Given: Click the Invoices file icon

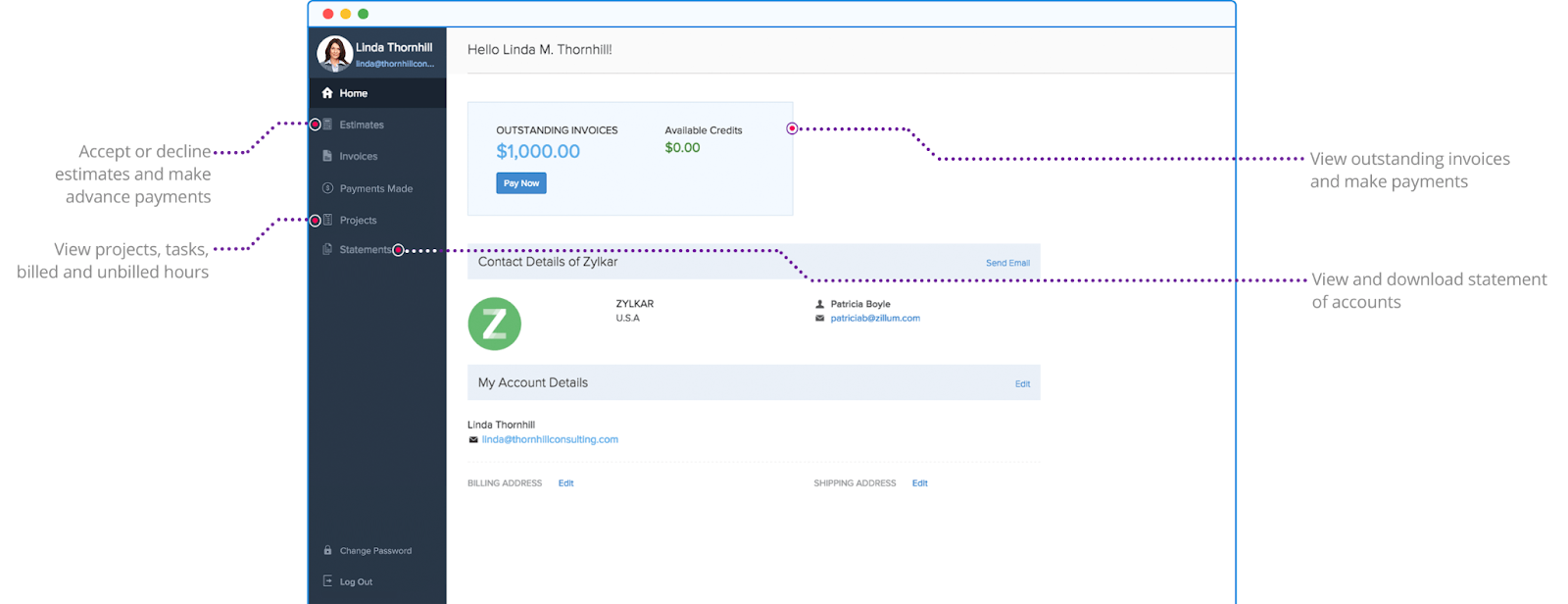Looking at the screenshot, I should click(327, 156).
